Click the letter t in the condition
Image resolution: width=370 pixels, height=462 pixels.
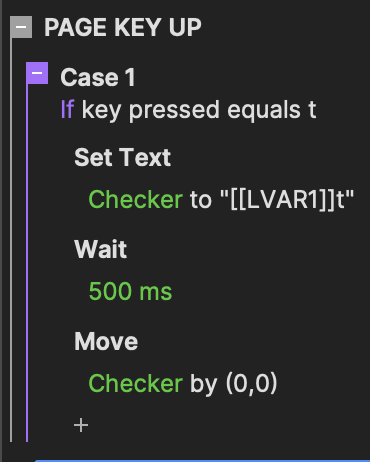(312, 110)
